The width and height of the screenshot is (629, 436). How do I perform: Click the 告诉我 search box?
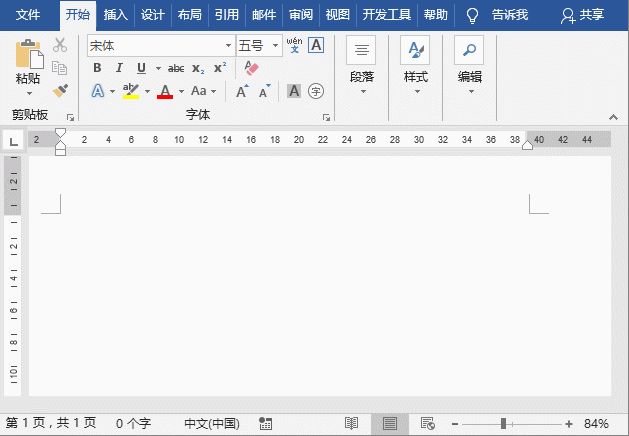click(x=509, y=15)
